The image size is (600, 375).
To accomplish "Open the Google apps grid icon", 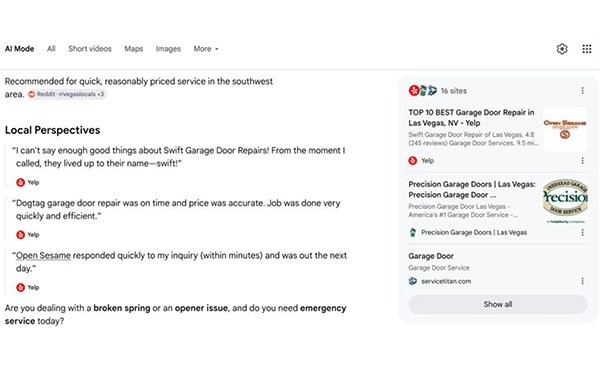I will tap(587, 49).
